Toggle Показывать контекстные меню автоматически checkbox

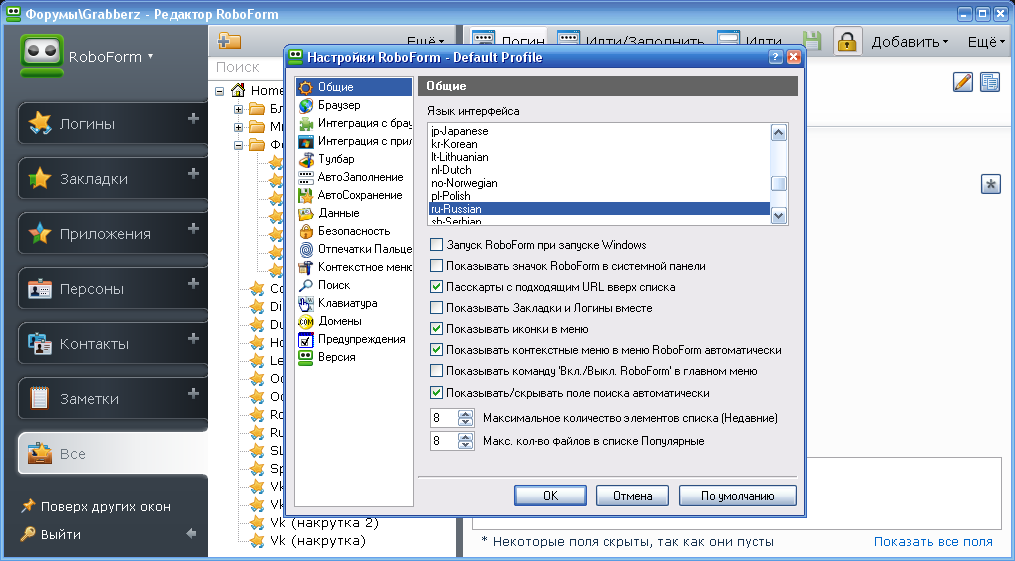(x=437, y=350)
